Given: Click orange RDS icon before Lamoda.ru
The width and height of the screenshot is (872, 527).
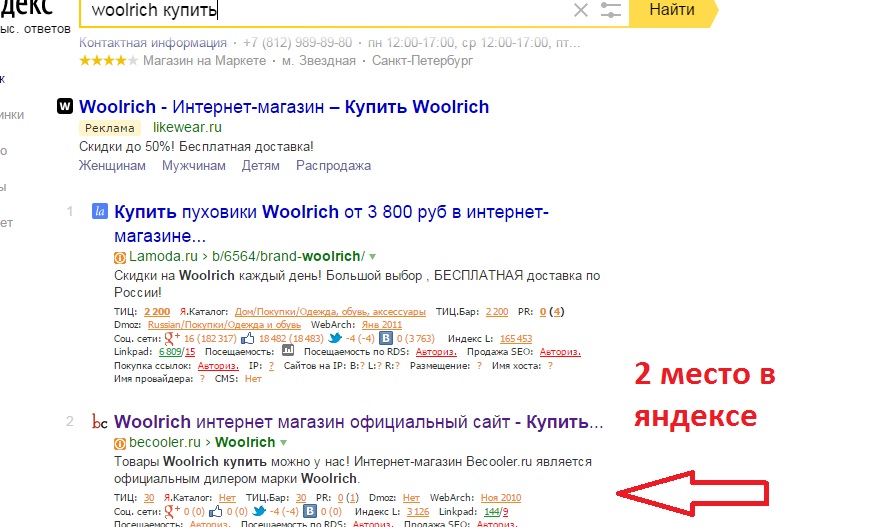Looking at the screenshot, I should coord(120,257).
